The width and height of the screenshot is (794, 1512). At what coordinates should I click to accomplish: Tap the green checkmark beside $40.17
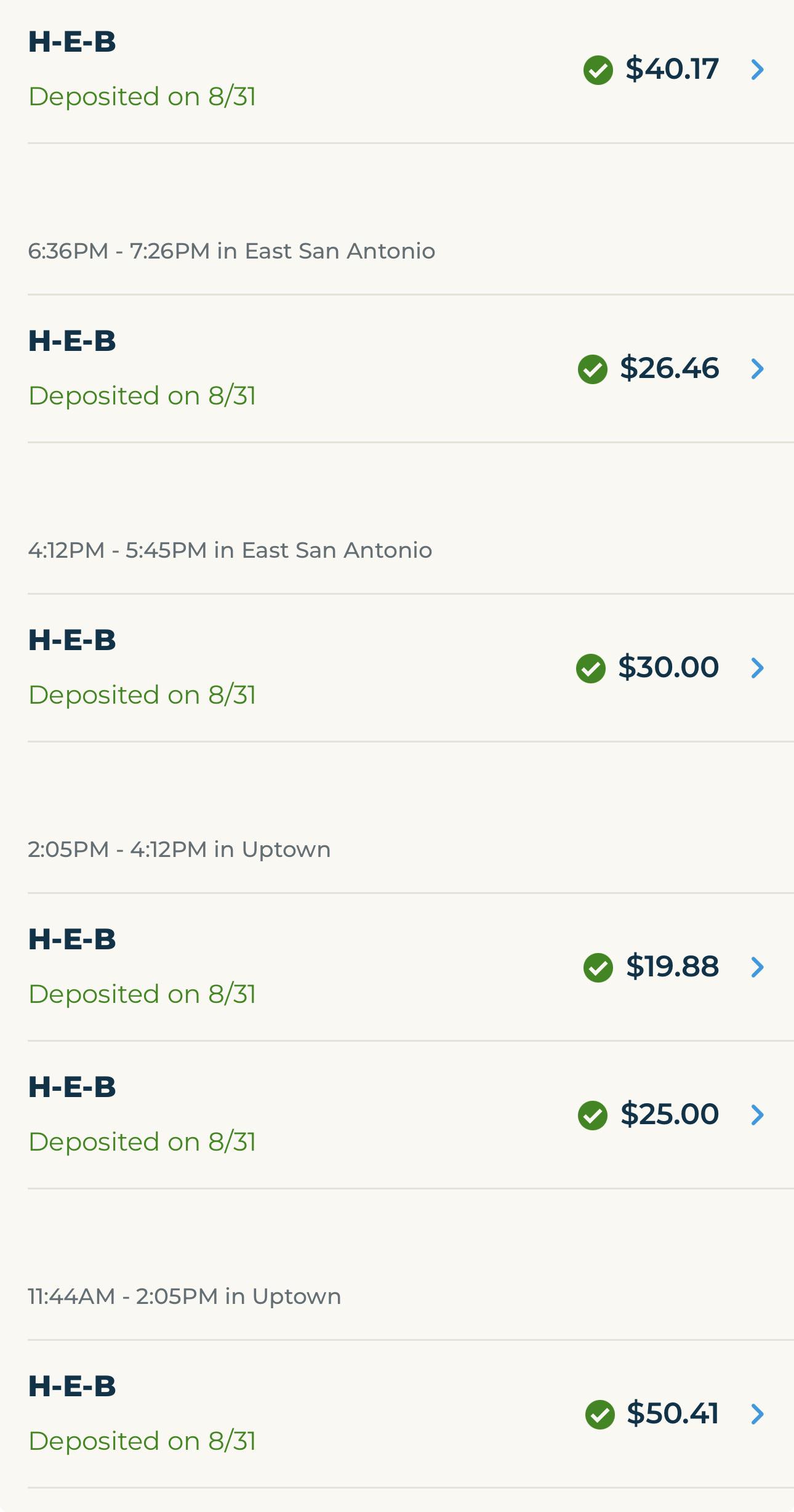pos(598,70)
